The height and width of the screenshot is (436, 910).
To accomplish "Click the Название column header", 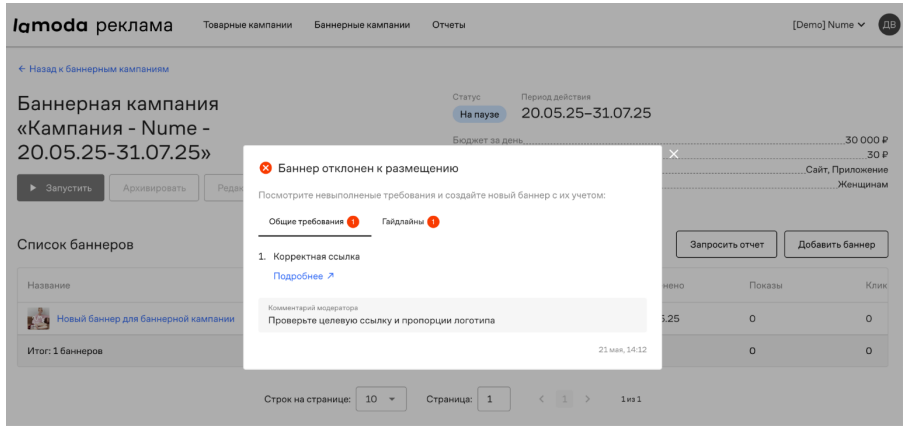I will tap(49, 286).
